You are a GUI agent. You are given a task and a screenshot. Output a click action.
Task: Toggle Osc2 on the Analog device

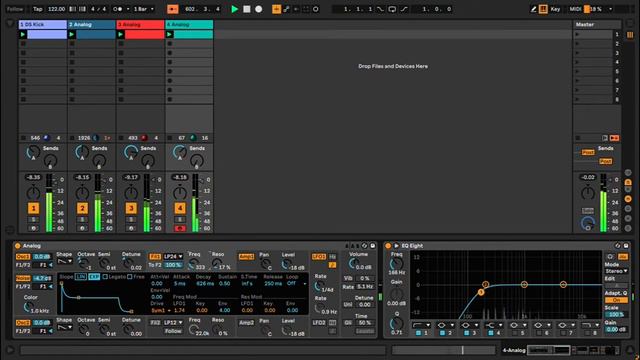coord(23,322)
